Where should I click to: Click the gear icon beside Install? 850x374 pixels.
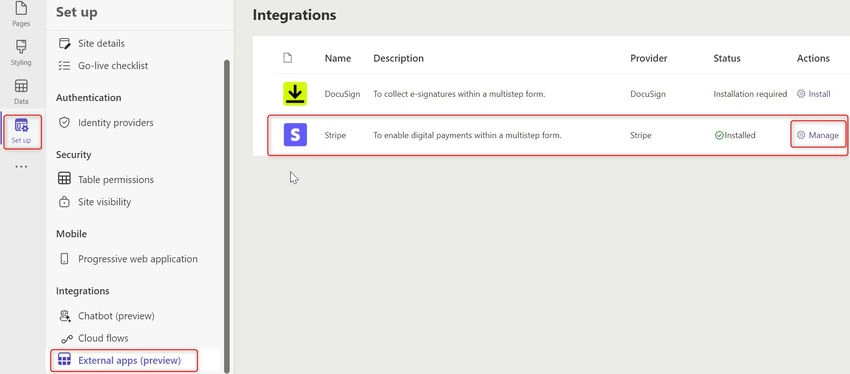click(801, 94)
